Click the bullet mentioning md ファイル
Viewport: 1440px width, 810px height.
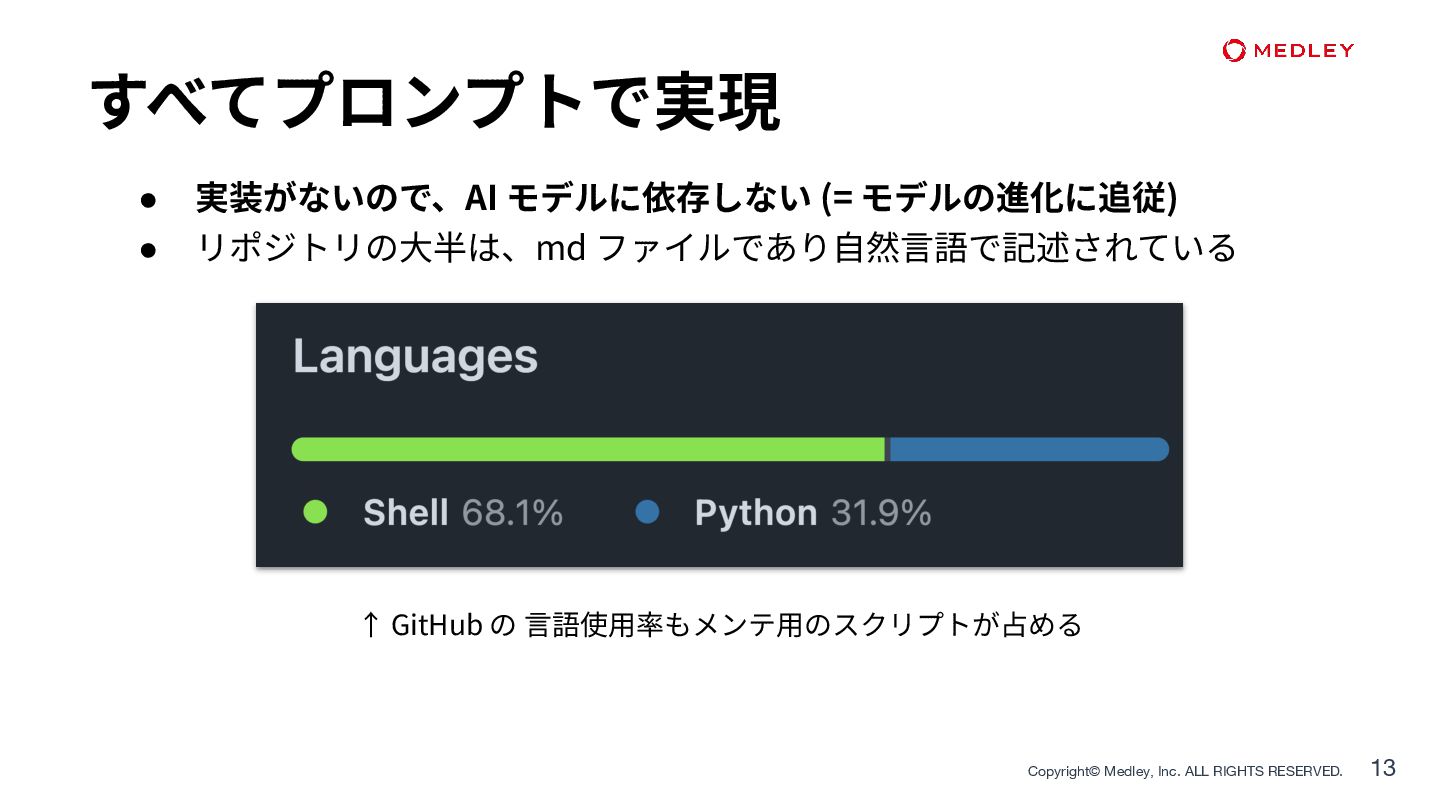716,248
